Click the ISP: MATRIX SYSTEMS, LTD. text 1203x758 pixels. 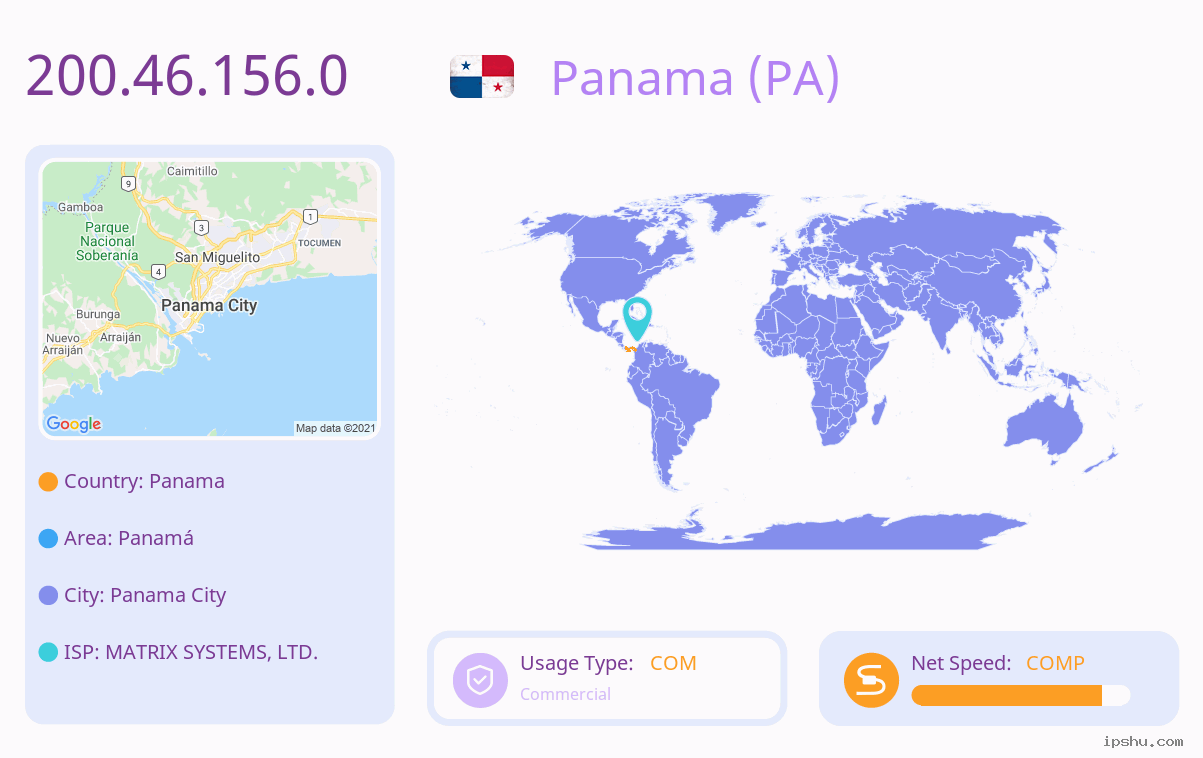pos(191,652)
